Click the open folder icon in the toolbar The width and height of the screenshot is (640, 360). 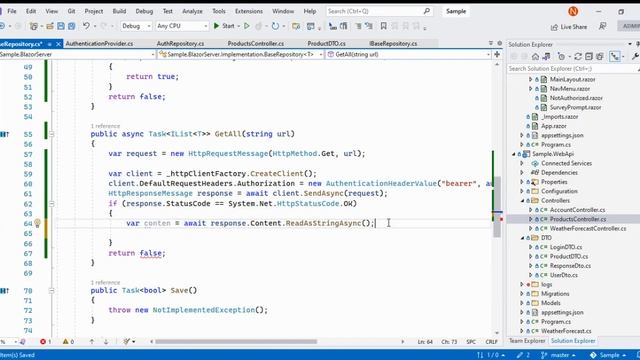click(50, 26)
